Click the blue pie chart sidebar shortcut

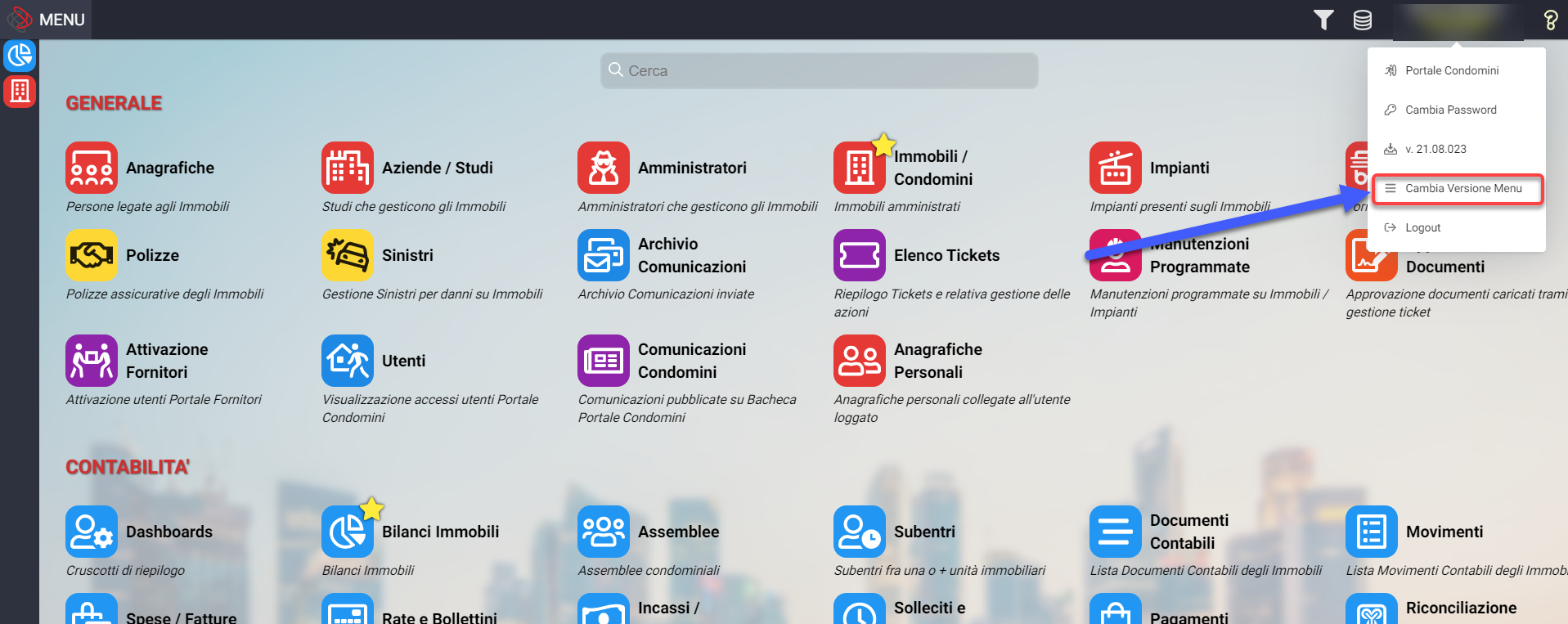20,56
